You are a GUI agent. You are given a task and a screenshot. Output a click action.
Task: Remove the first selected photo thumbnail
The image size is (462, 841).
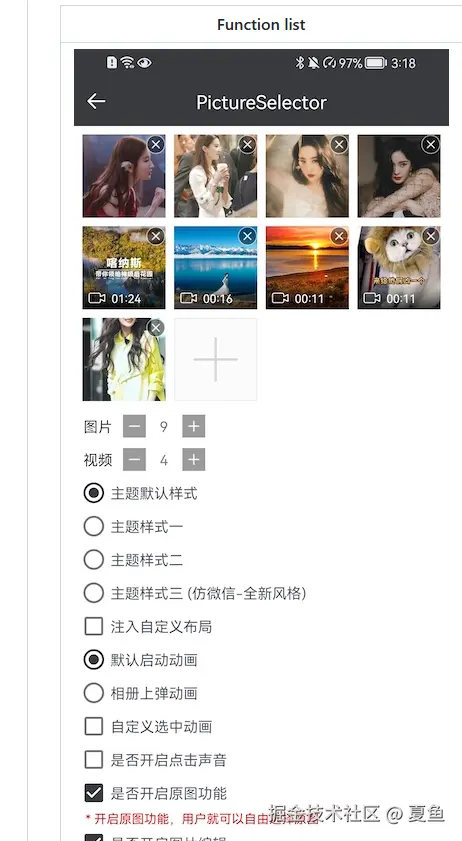[156, 144]
